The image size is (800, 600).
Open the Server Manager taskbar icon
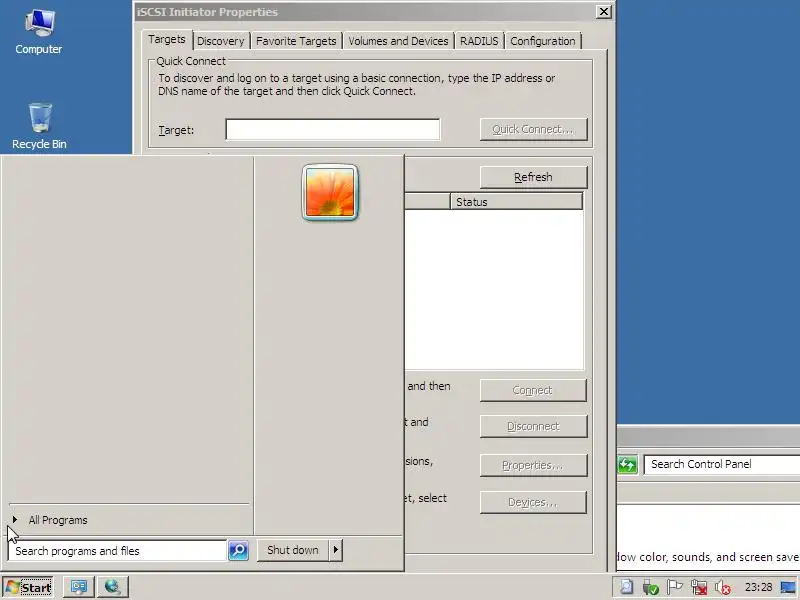(79, 587)
